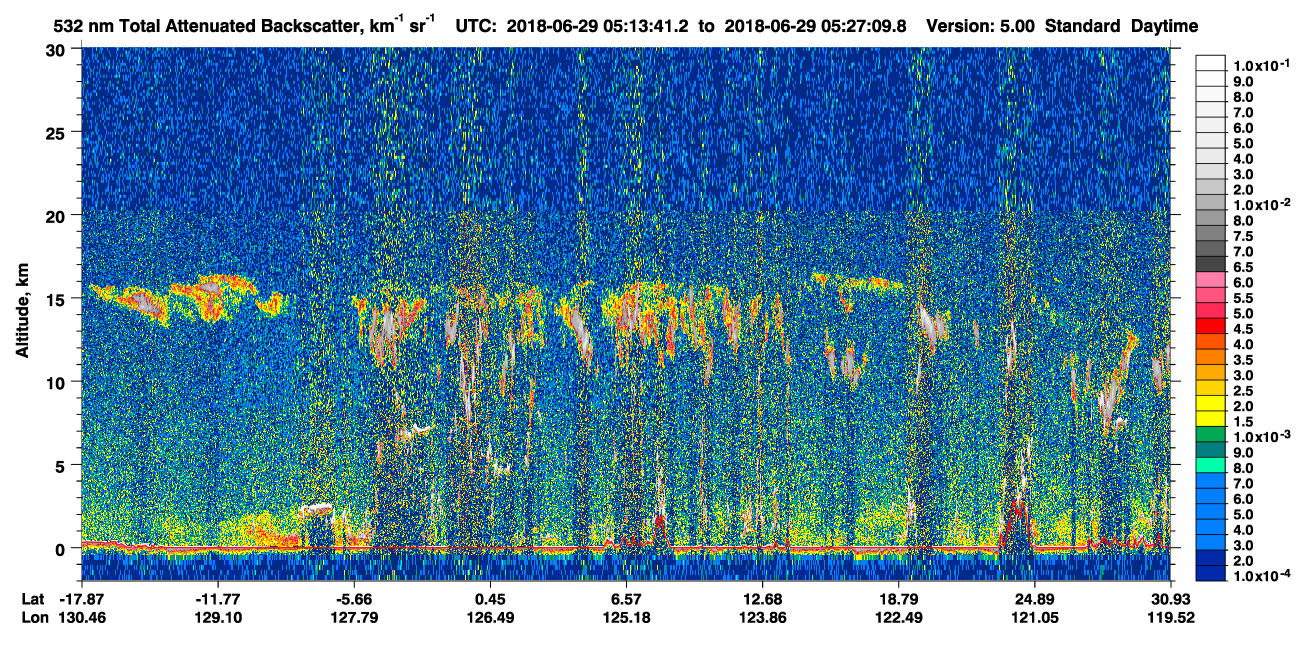Viewport: 1300px width, 667px height.
Task: Click the colorbar label '5.5'
Action: coord(1244,299)
